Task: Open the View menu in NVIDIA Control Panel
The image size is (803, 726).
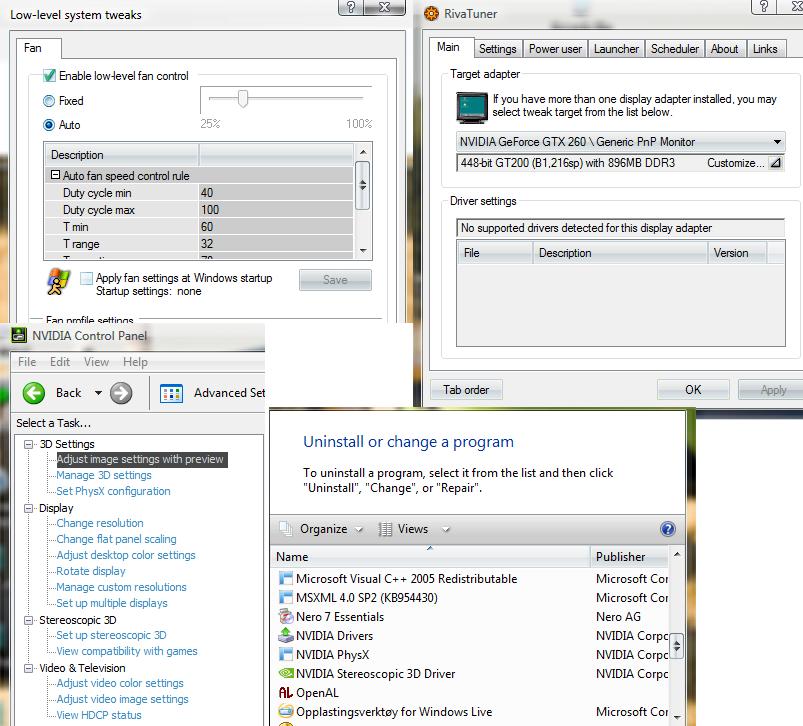Action: 96,362
